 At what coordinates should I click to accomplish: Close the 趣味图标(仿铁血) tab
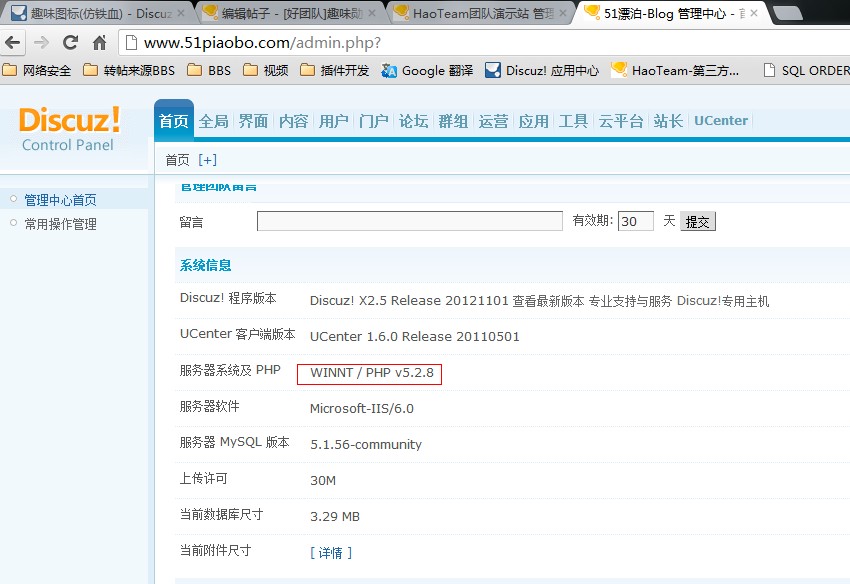(x=181, y=13)
